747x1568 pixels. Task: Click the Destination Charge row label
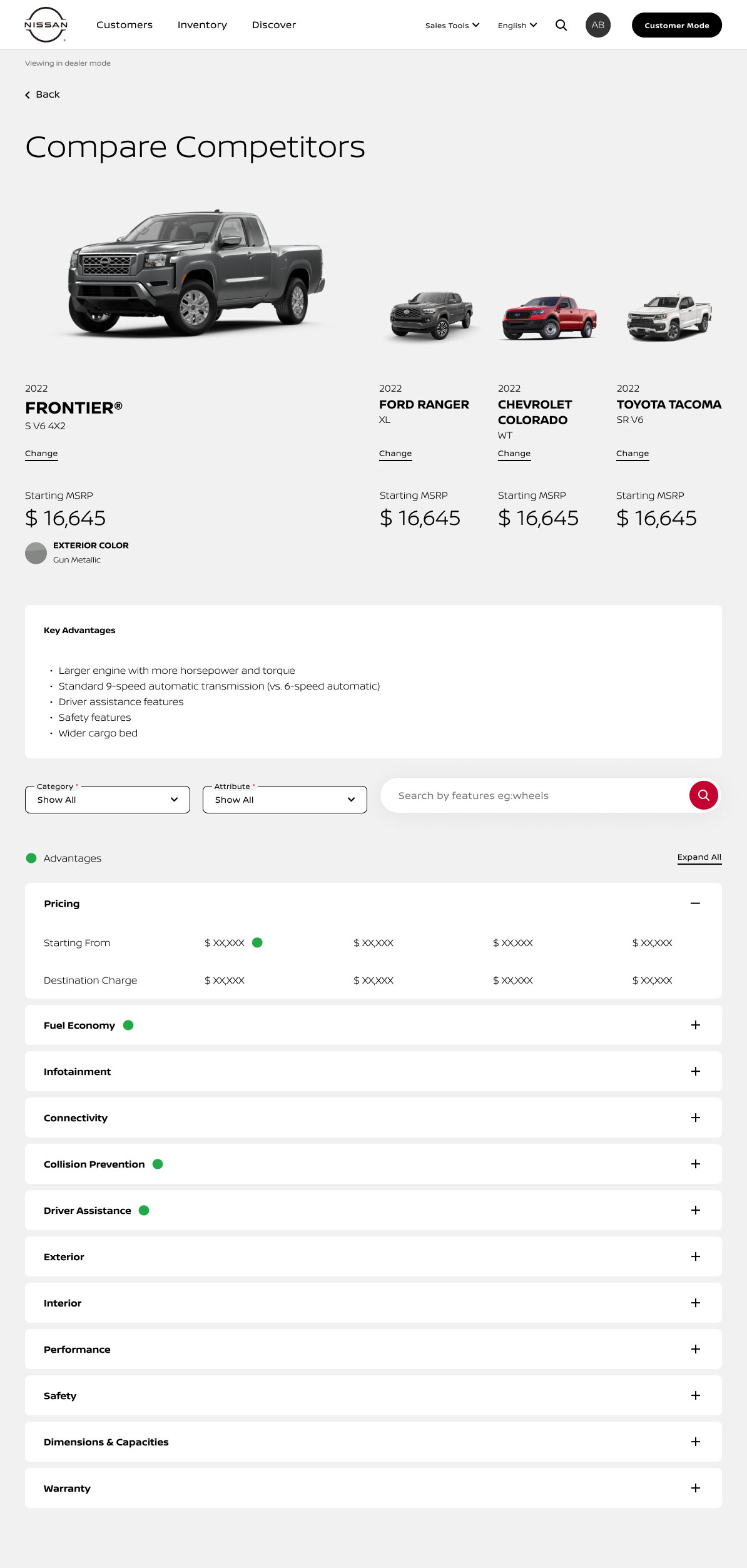[91, 980]
